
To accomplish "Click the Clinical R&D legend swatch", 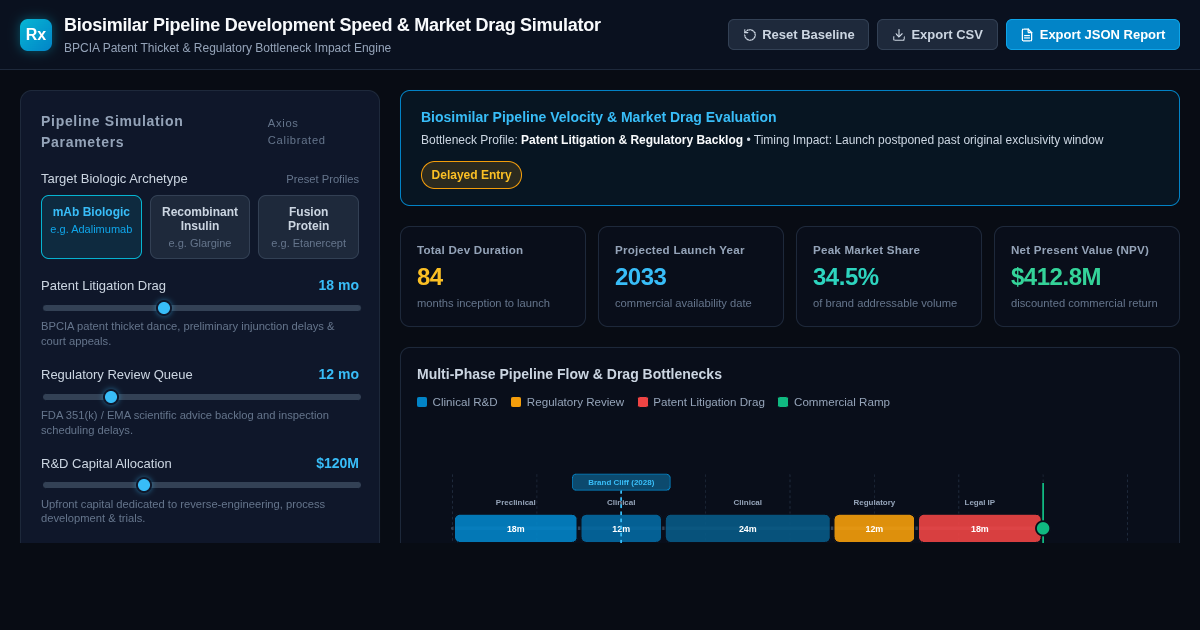I will (x=422, y=402).
